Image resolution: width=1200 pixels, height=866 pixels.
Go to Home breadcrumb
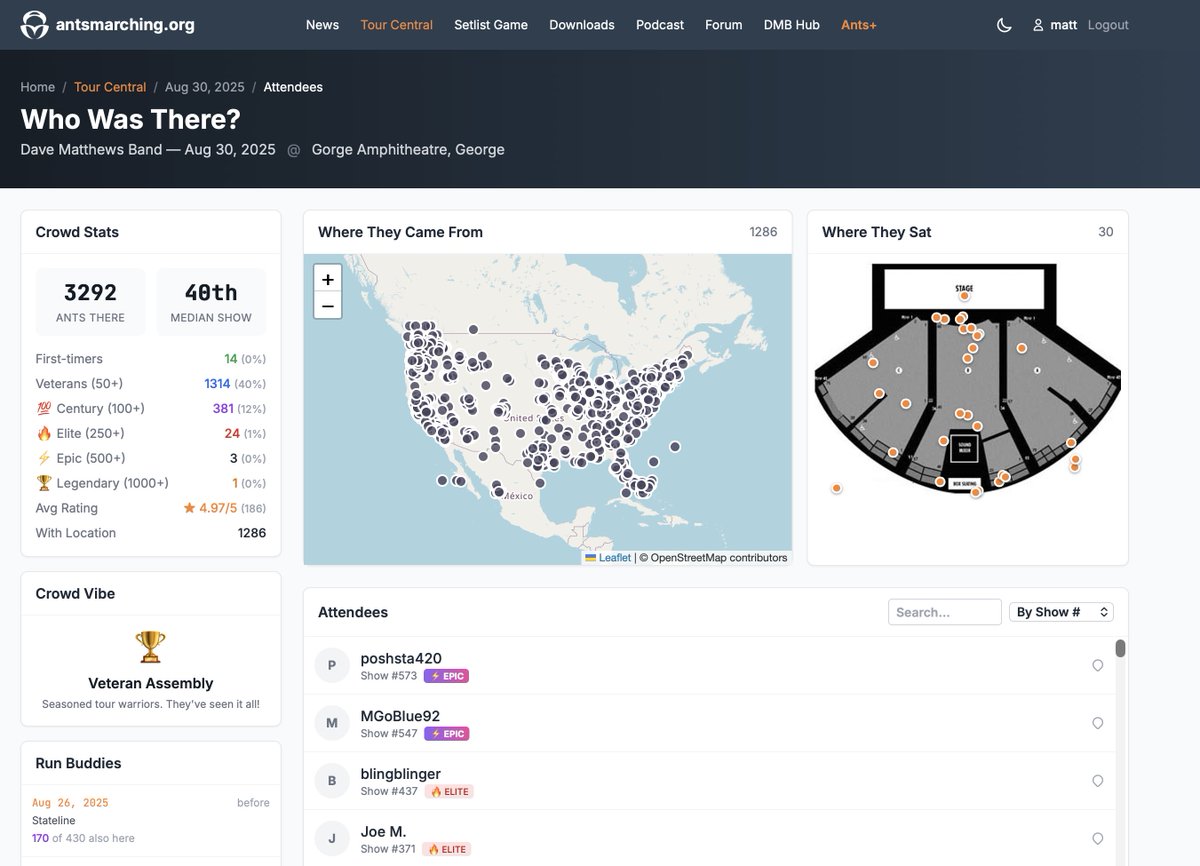pos(38,87)
